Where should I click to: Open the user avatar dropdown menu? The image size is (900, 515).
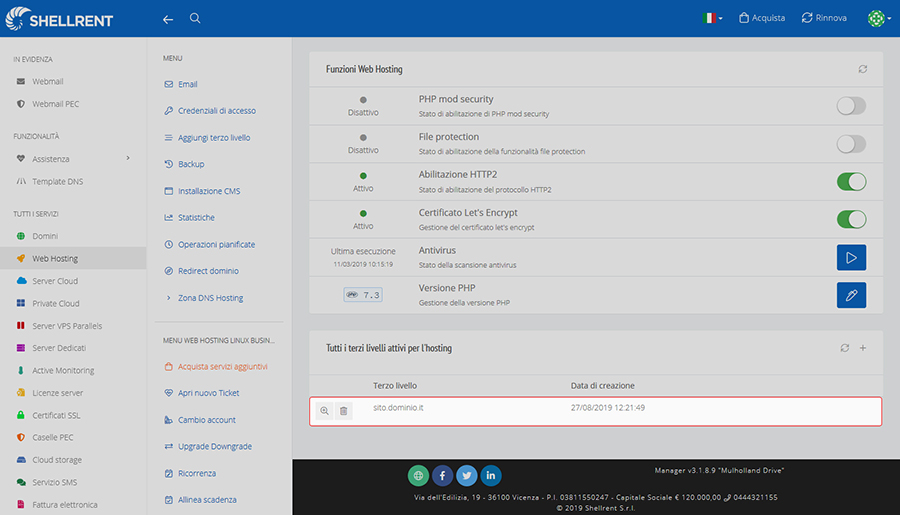879,18
